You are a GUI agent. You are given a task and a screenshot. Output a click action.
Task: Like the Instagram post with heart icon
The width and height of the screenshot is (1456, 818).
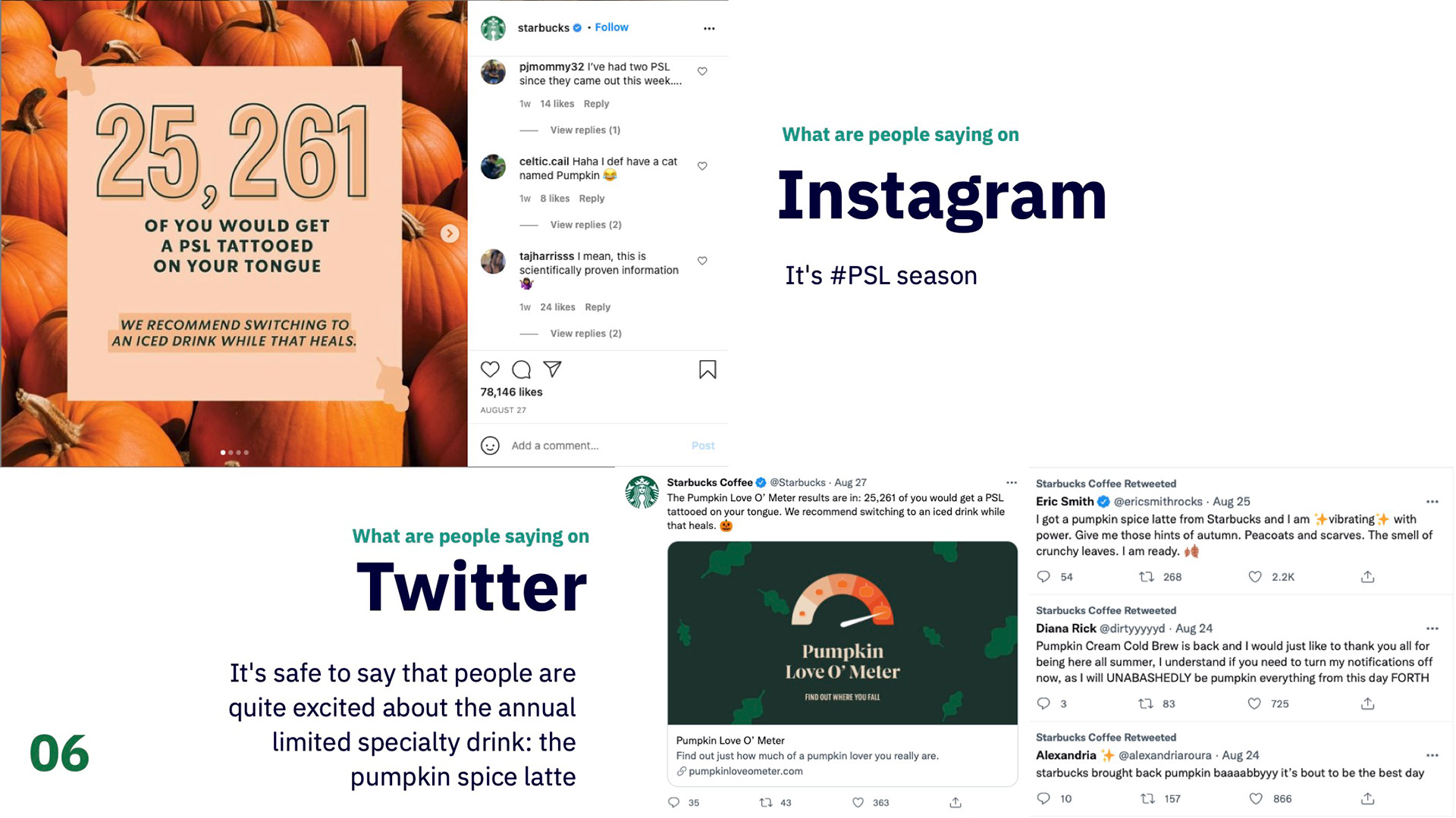490,369
